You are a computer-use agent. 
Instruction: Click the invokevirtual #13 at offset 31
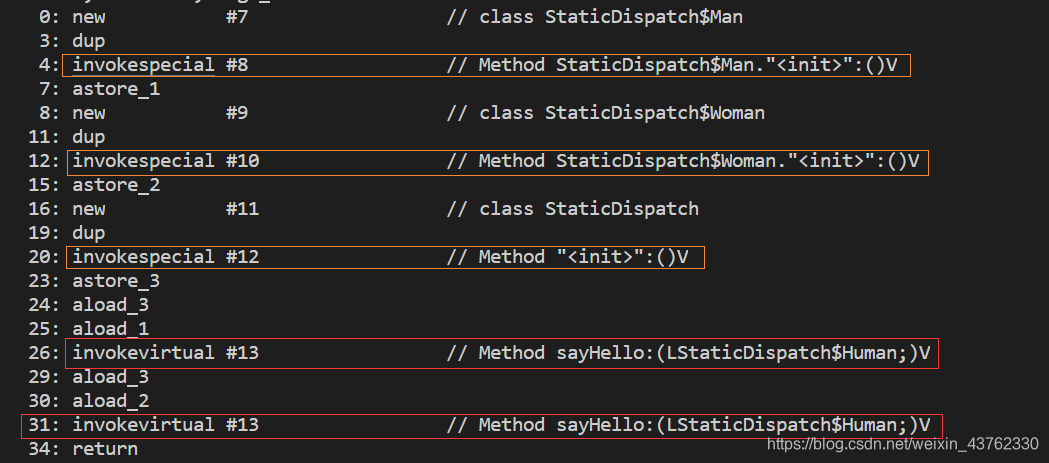165,425
